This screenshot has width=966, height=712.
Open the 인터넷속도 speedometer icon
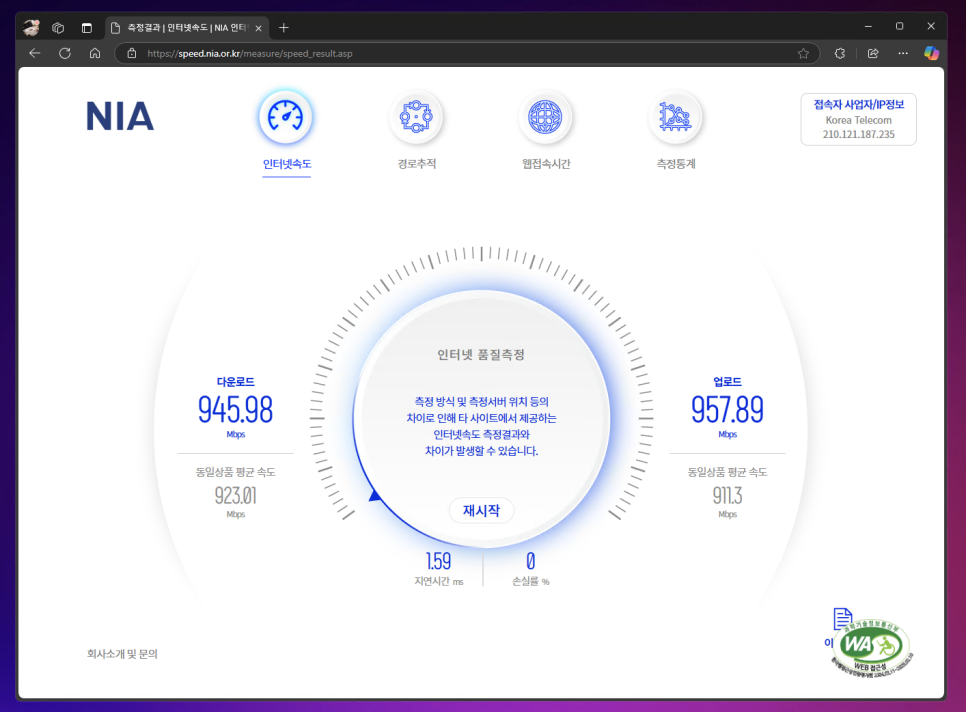pos(286,116)
